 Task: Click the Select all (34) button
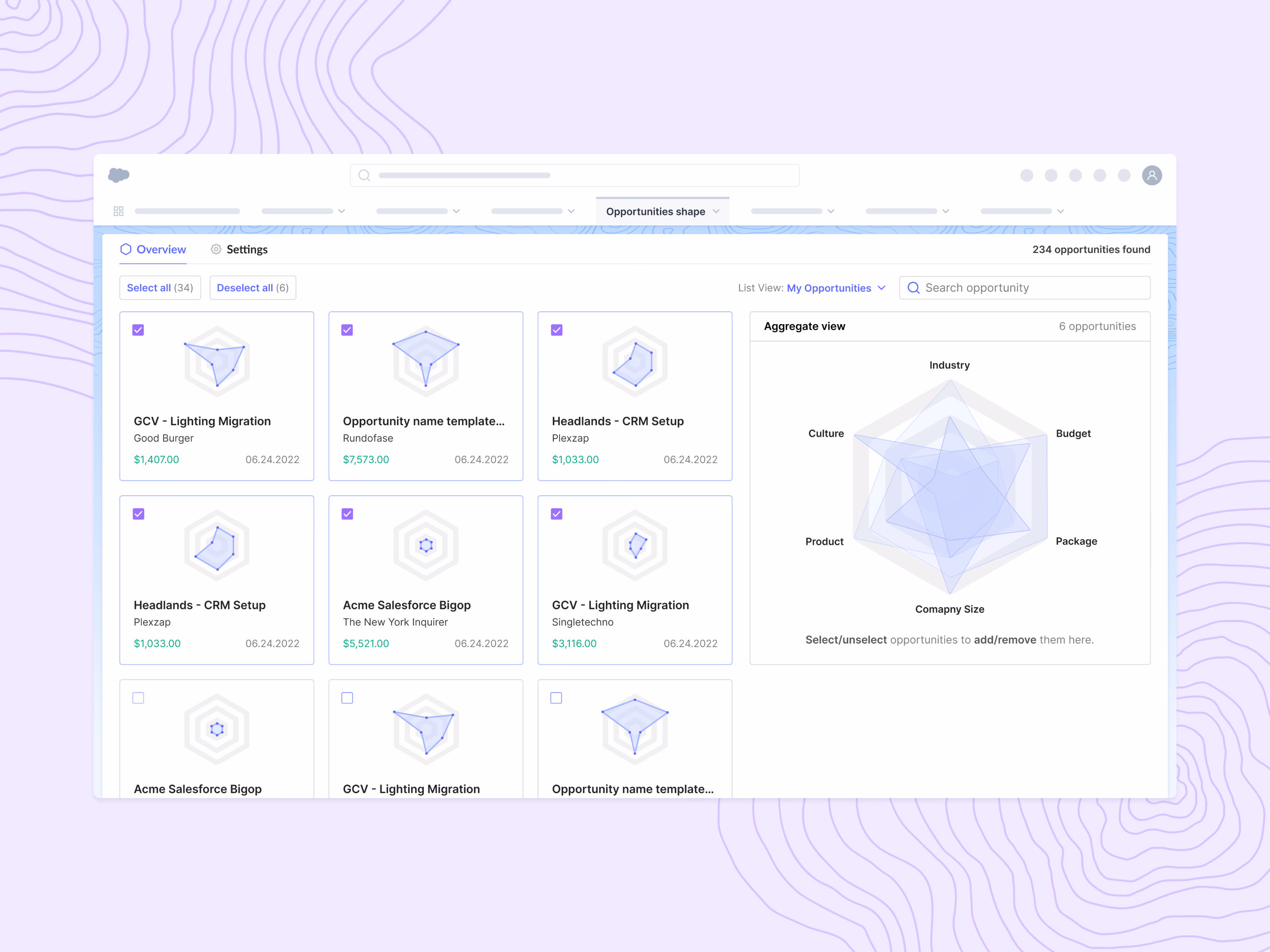click(160, 288)
